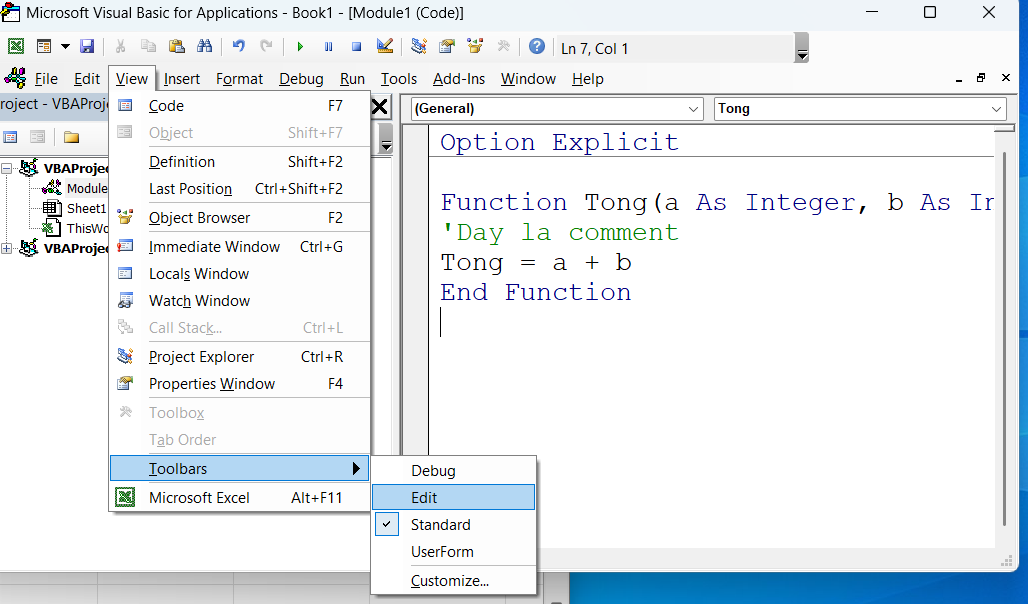Open the Debug menu in the menu bar
This screenshot has width=1028, height=604.
(301, 79)
